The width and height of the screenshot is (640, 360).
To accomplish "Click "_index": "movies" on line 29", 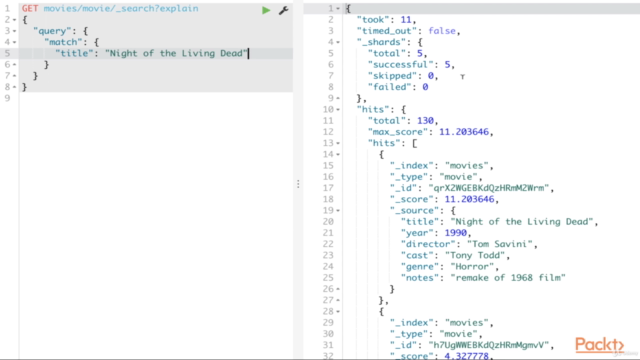I will [442, 323].
